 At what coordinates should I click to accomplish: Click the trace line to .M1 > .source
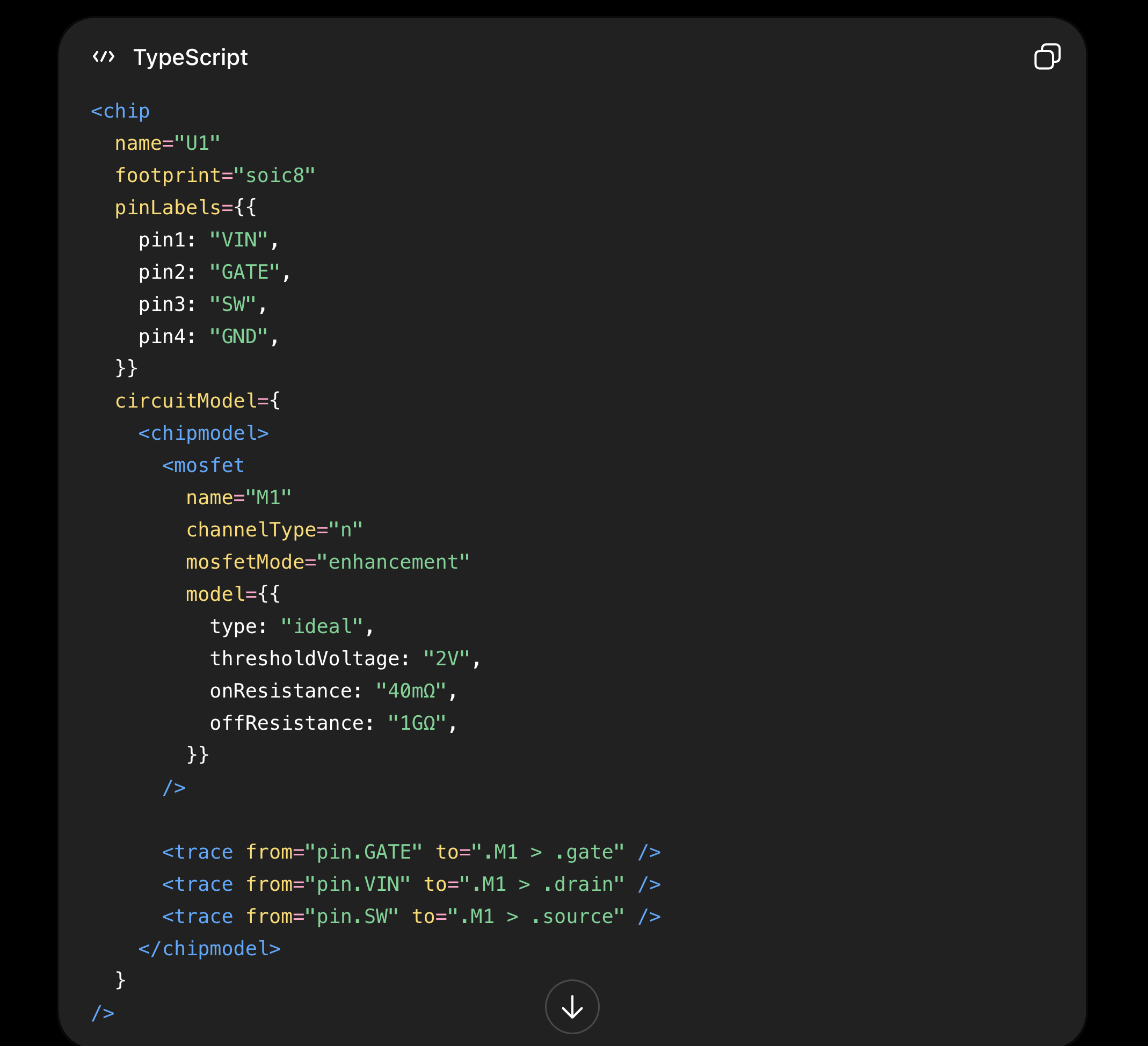tap(412, 916)
